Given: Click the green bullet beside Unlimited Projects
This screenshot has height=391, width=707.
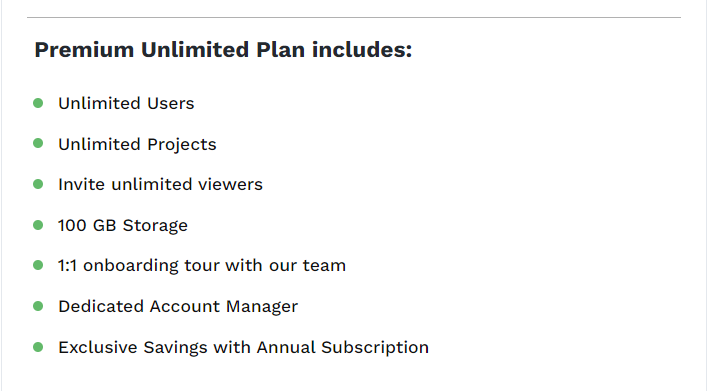Looking at the screenshot, I should [38, 143].
